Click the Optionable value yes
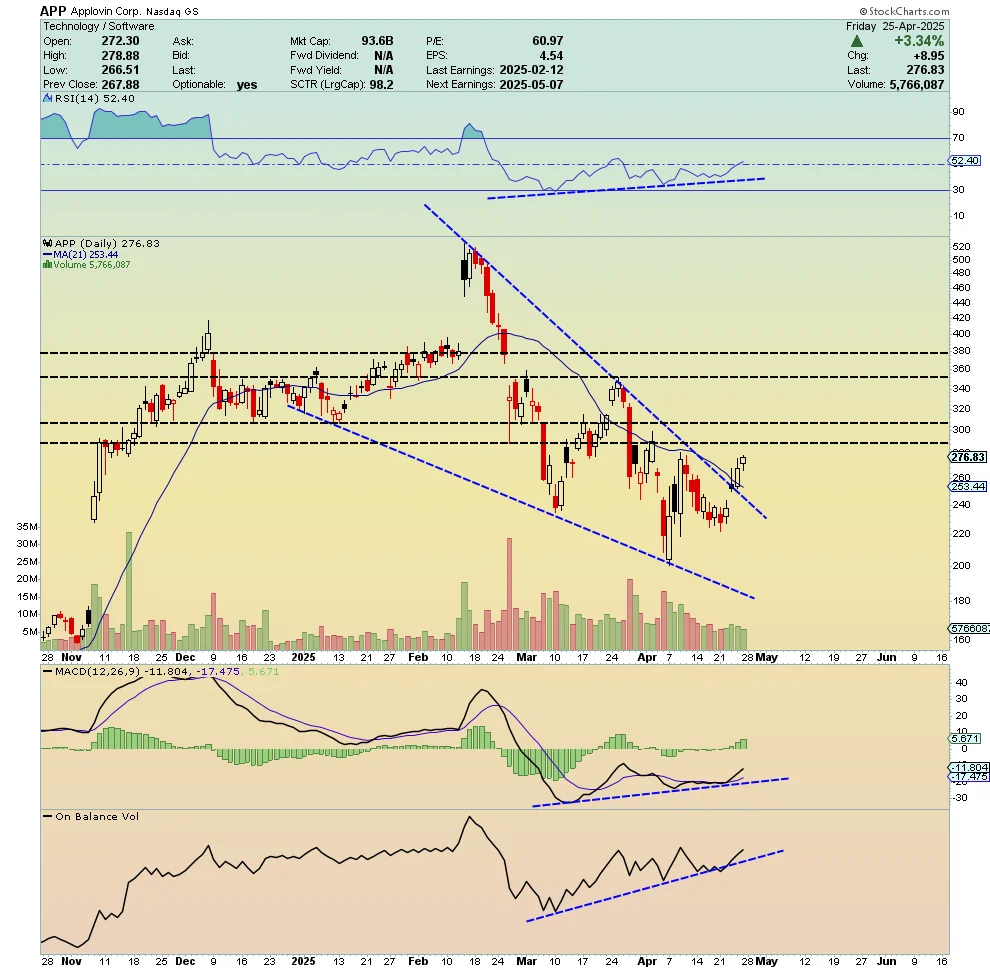Screen dimensions: 990x970 click(x=247, y=85)
